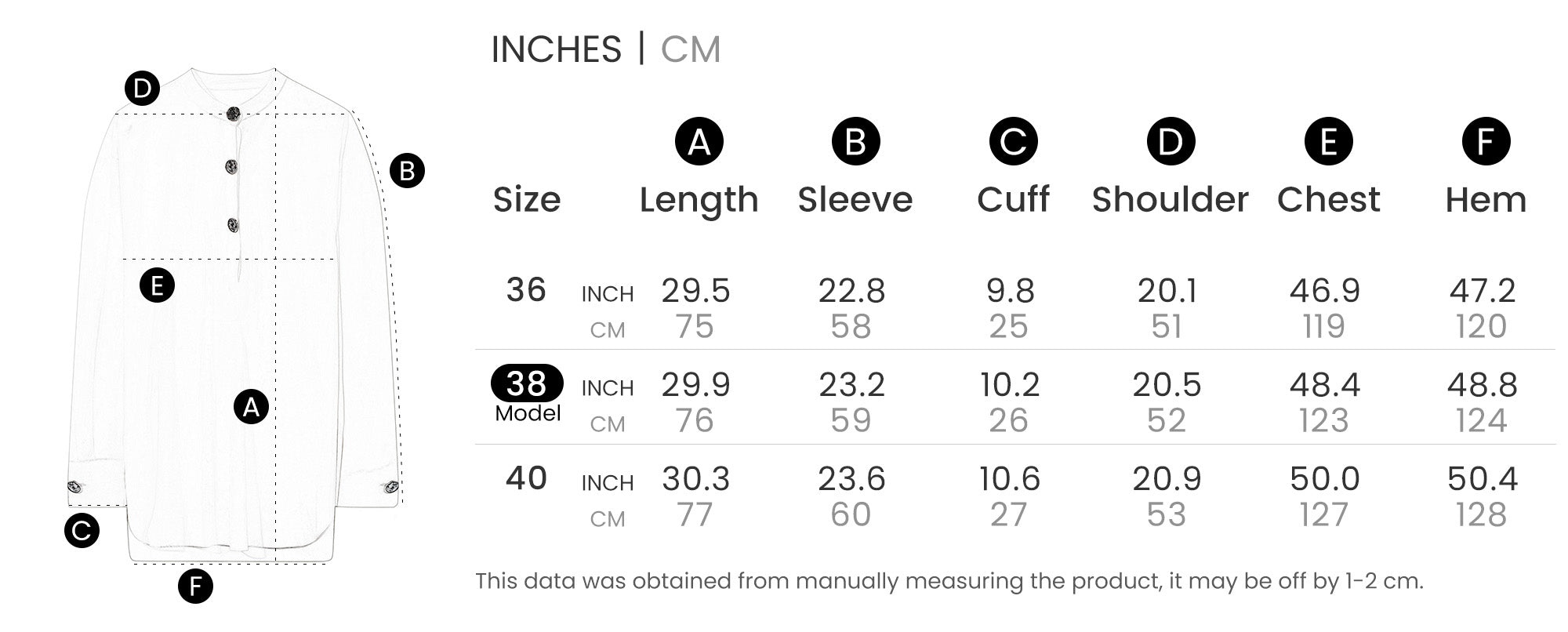
Task: Switch units to CM
Action: pyautogui.click(x=690, y=49)
